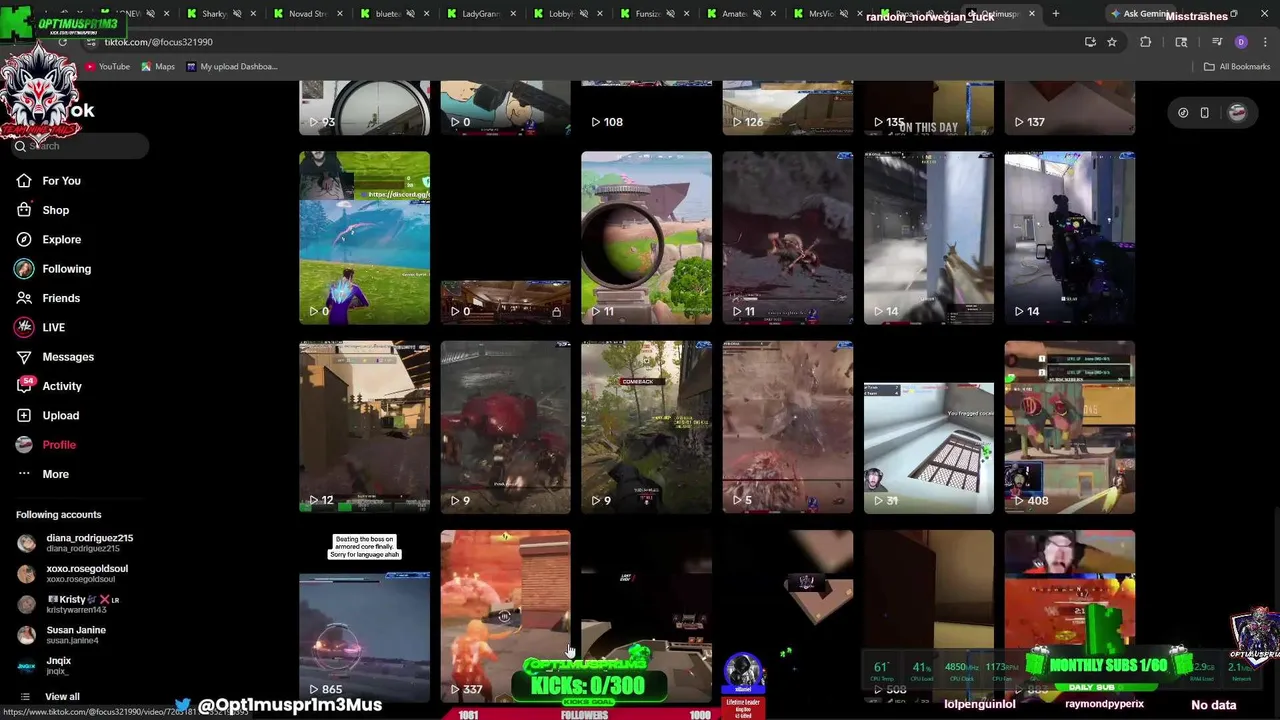Switch to the Sharky tab

(215, 14)
